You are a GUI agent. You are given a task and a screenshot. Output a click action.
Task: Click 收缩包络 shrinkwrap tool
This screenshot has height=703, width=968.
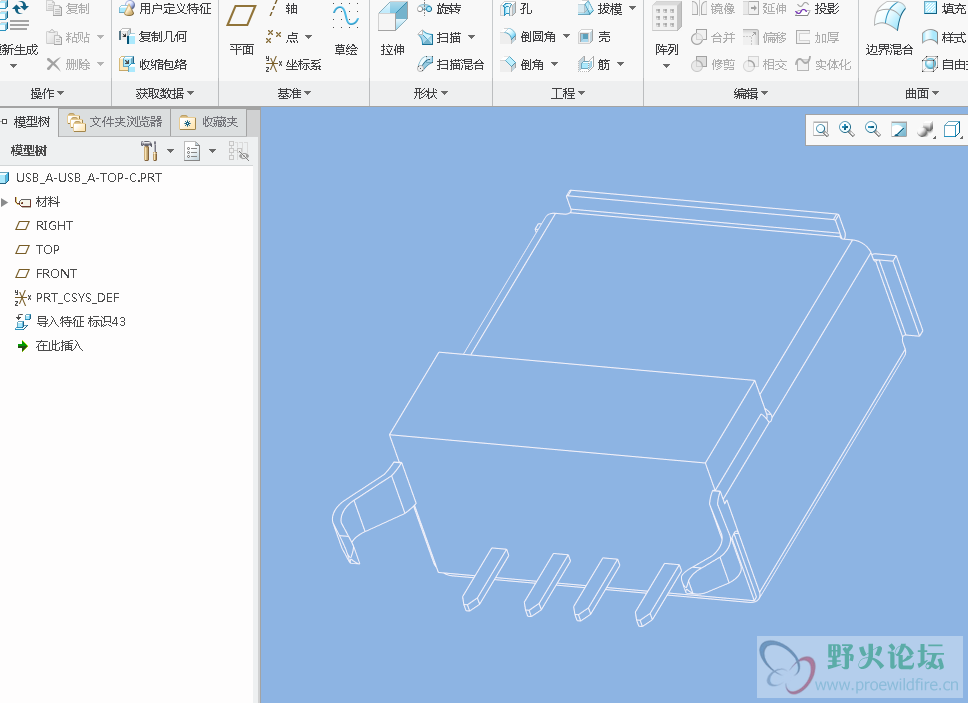pyautogui.click(x=153, y=64)
